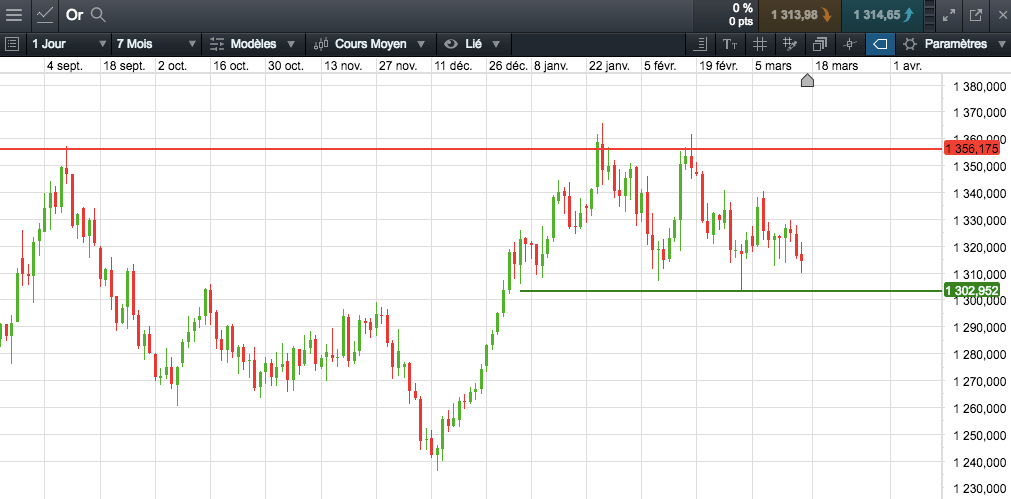The height and width of the screenshot is (499, 1011).
Task: Pop out the chart in new window
Action: pos(976,15)
